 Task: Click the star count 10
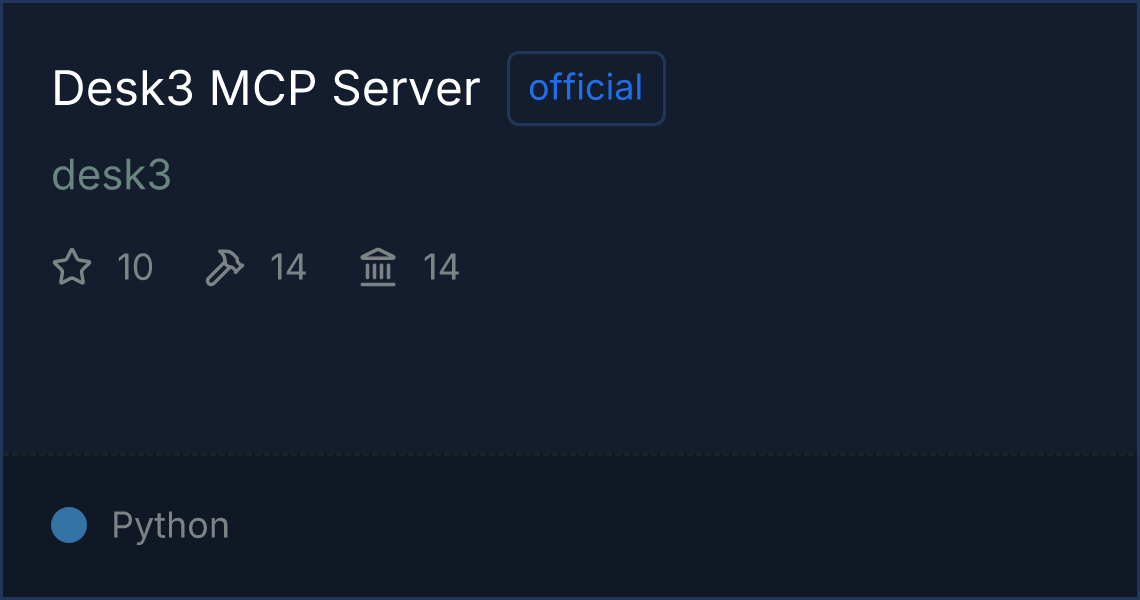pos(135,267)
